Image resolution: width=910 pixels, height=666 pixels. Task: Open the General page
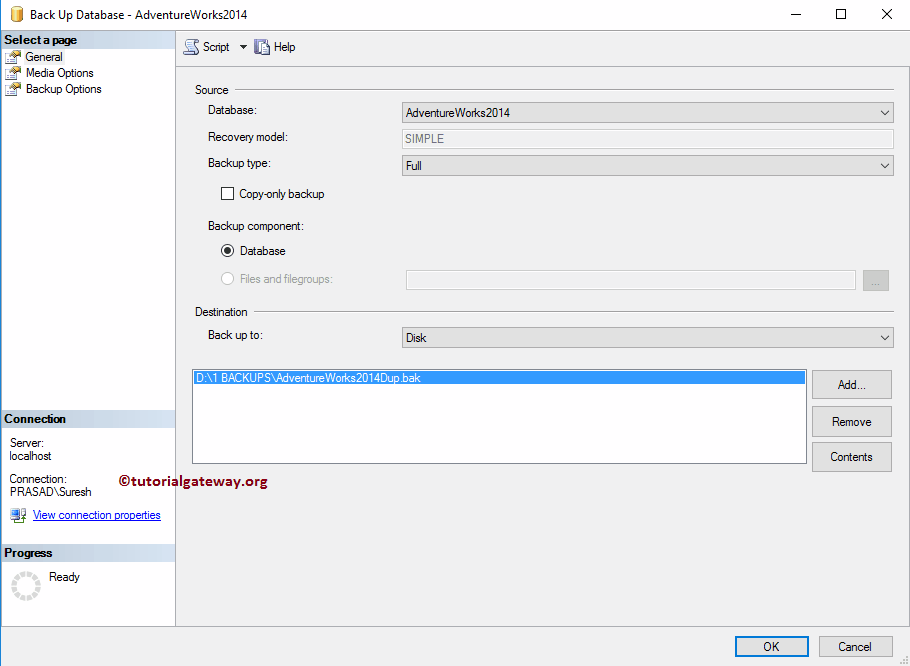[x=44, y=57]
